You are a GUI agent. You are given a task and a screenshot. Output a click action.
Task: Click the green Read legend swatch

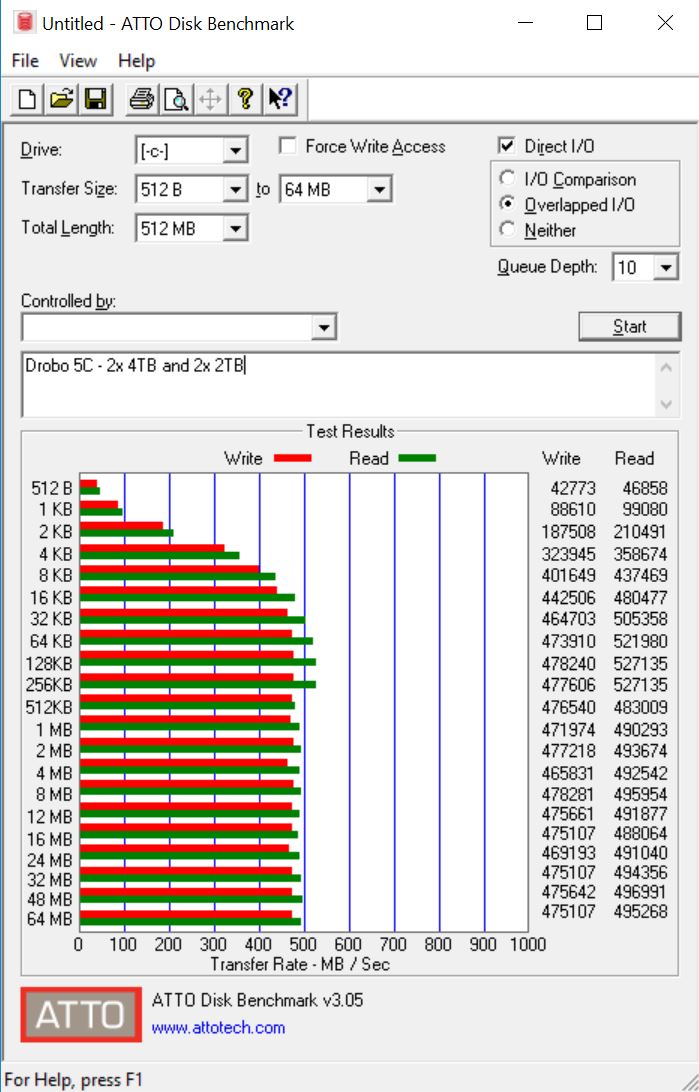click(x=417, y=458)
